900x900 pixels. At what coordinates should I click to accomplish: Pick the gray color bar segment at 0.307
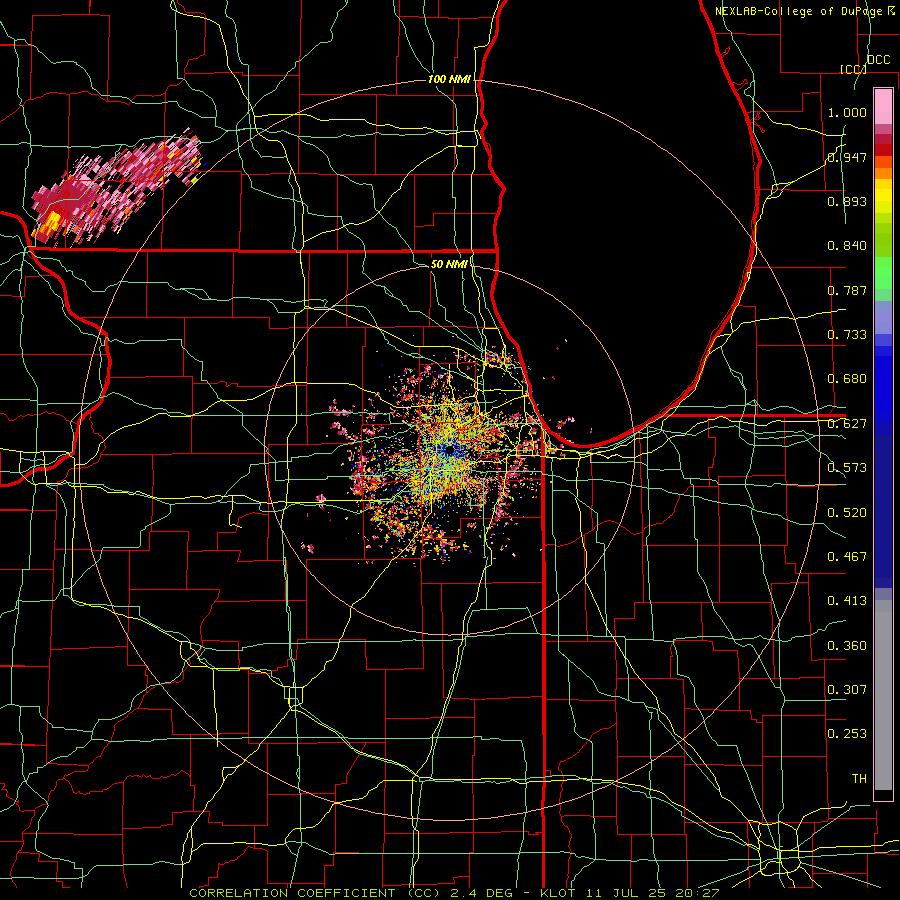click(883, 695)
